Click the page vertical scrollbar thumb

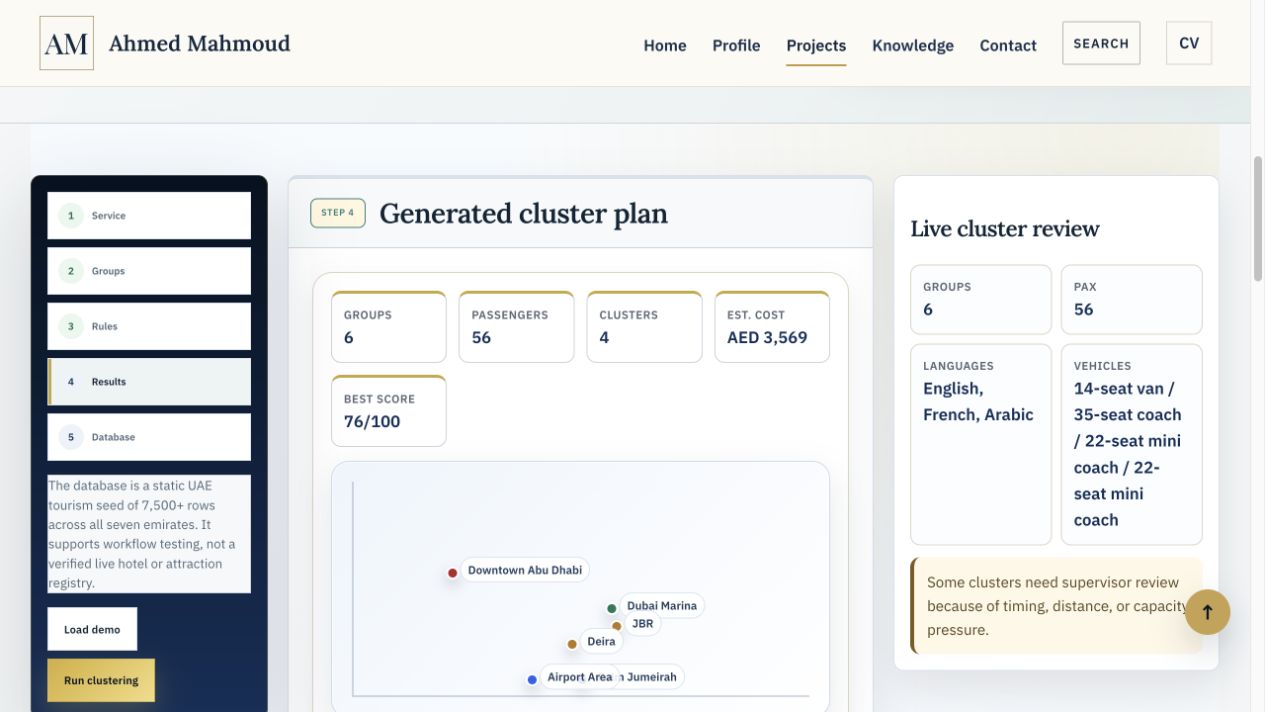tap(1257, 218)
